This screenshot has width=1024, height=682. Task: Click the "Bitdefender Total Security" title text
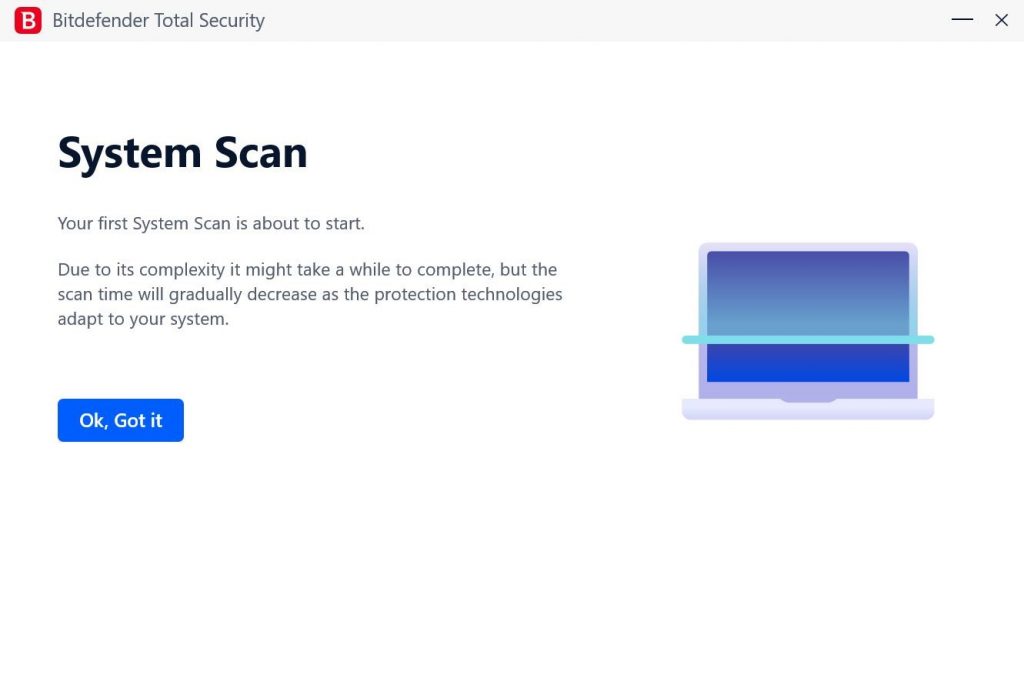(160, 20)
